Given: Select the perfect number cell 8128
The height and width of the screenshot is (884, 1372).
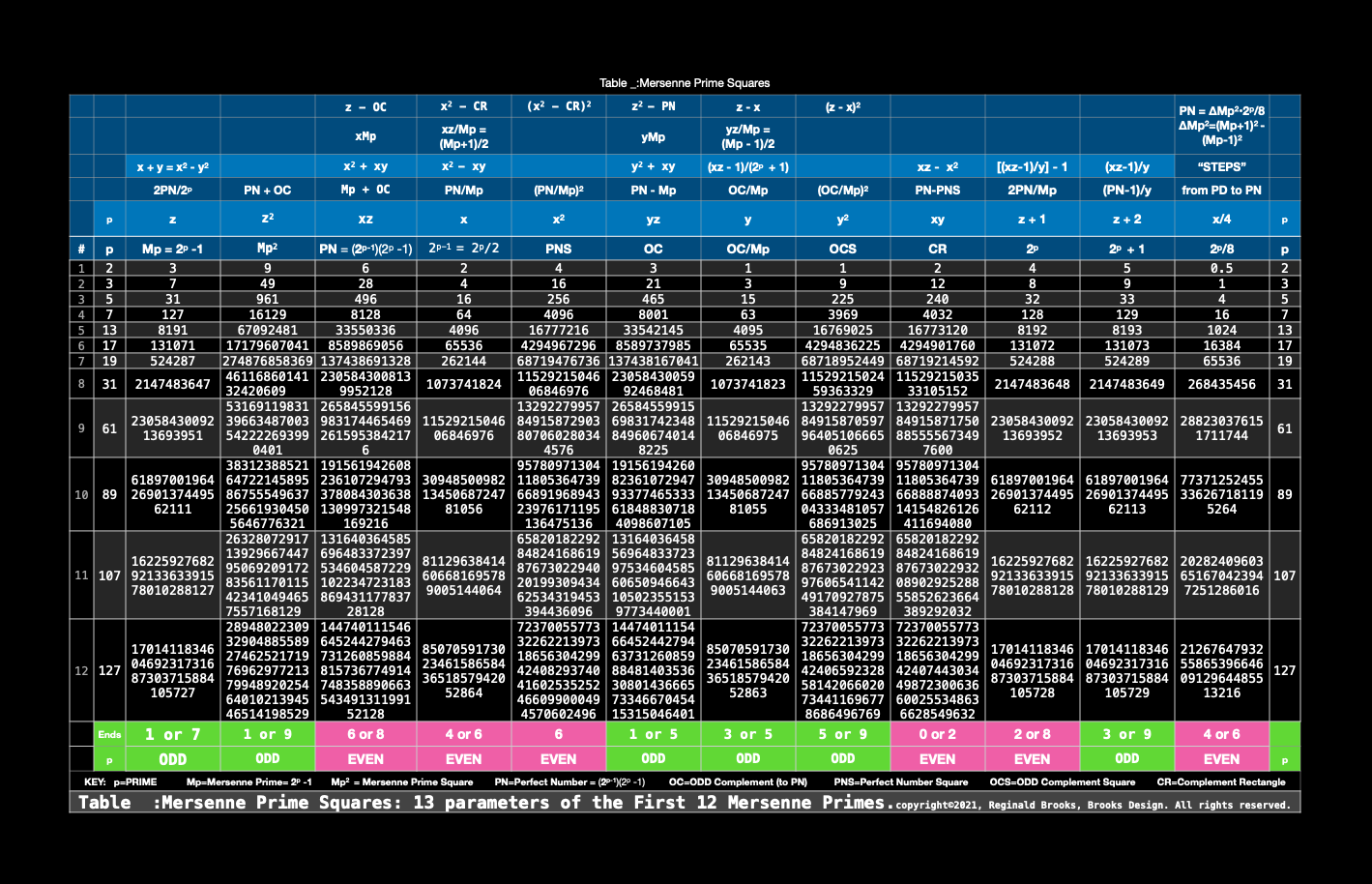Looking at the screenshot, I should tap(365, 314).
